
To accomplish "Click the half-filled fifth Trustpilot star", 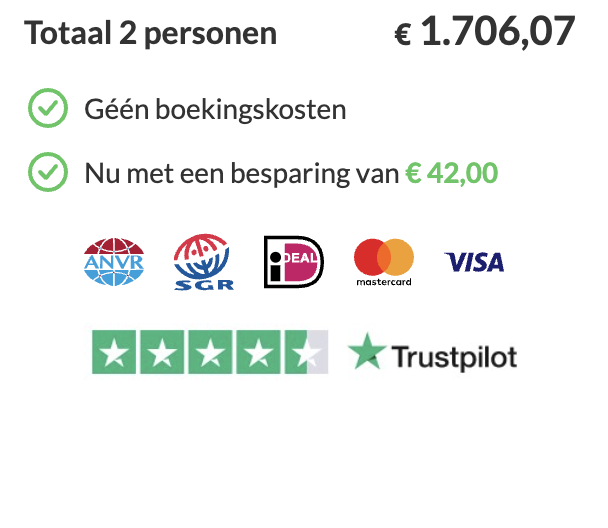I will coord(304,352).
